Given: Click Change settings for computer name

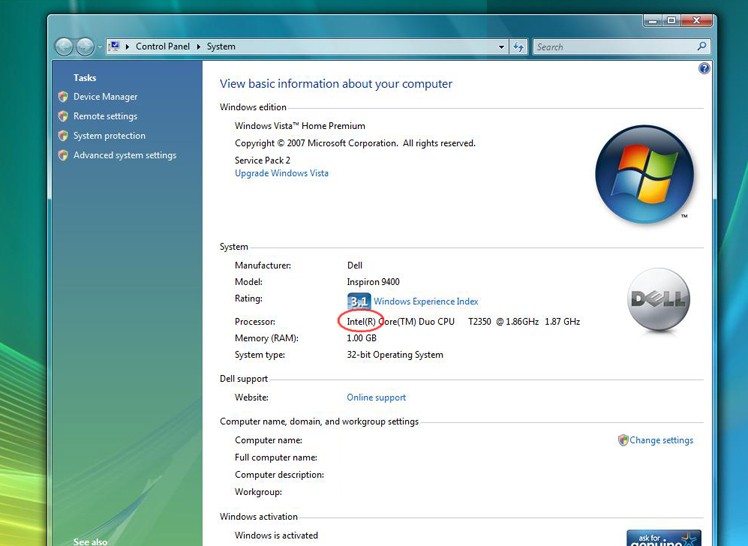Looking at the screenshot, I should coord(661,440).
